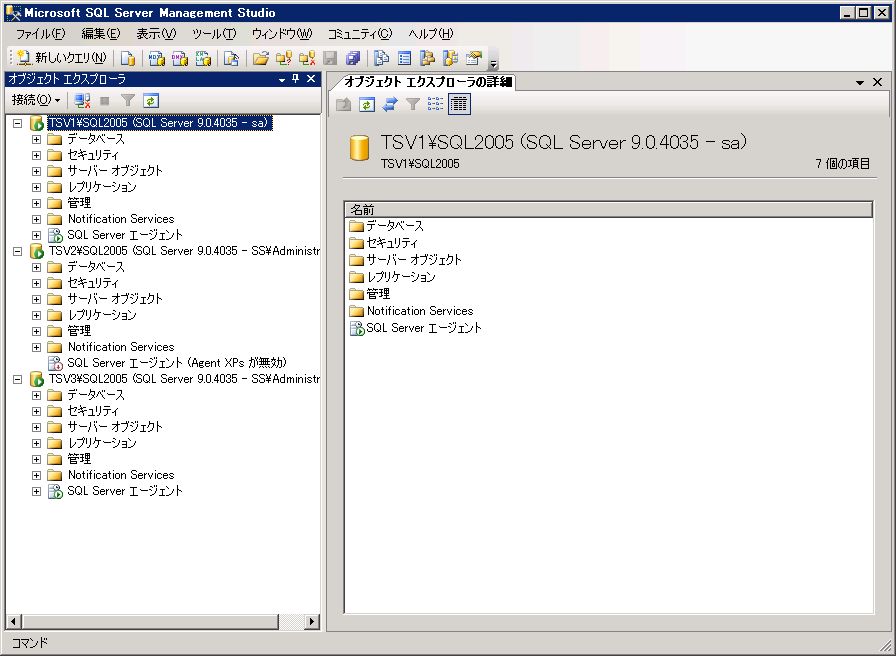
Task: Click the Save floppy disk icon
Action: click(x=330, y=58)
